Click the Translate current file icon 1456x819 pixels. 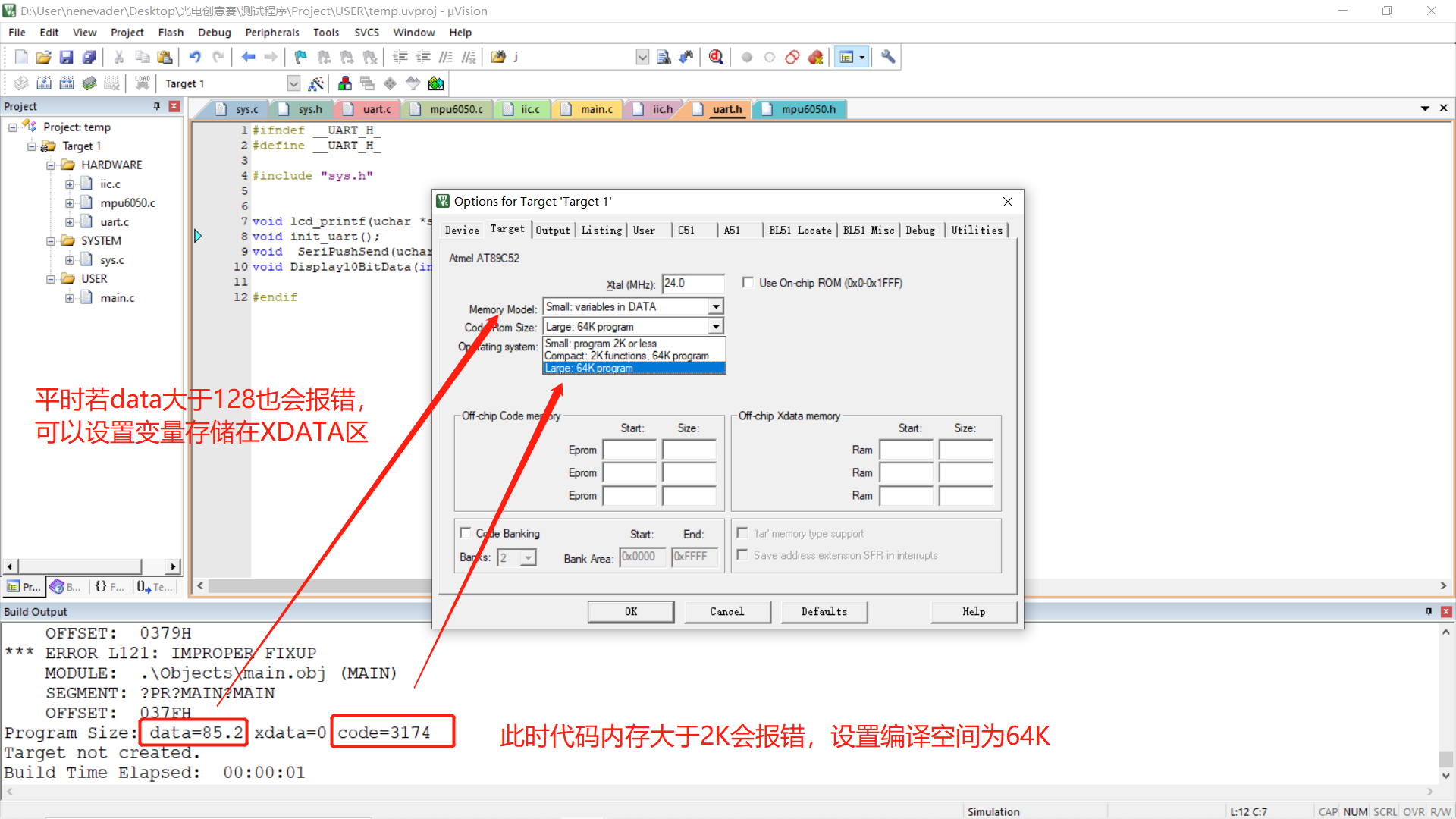point(21,83)
